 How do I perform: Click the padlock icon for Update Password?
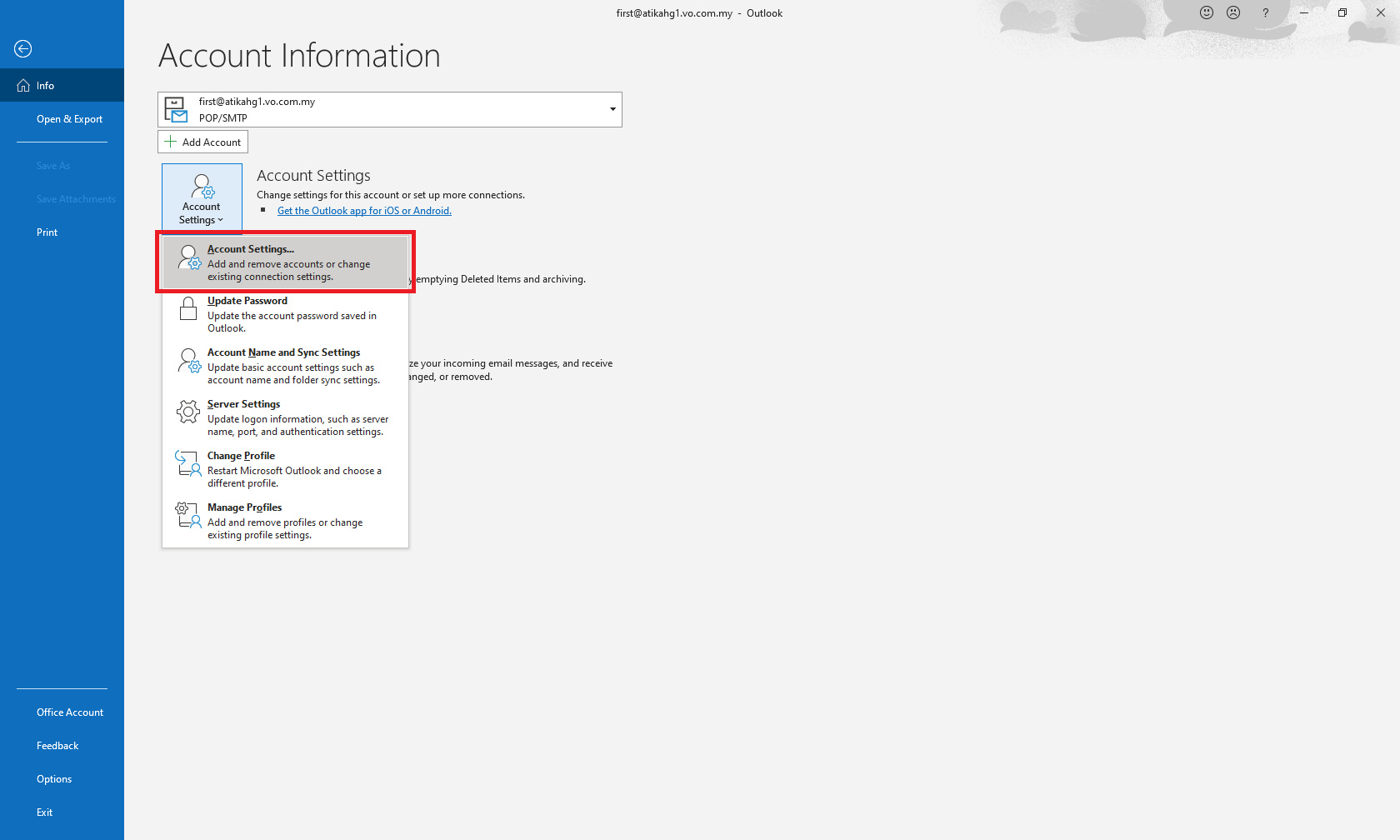coord(188,309)
